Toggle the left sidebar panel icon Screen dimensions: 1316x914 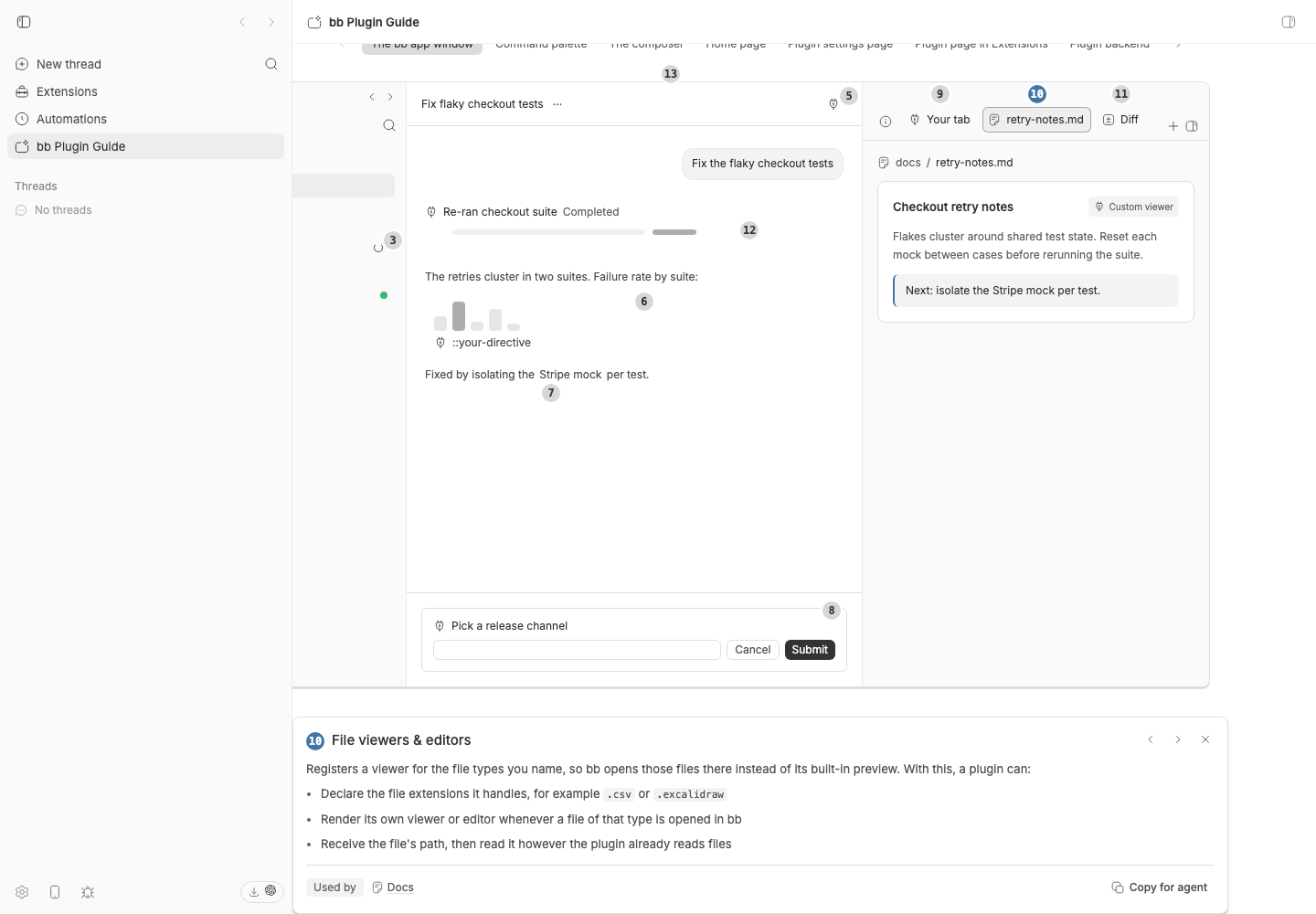click(24, 22)
